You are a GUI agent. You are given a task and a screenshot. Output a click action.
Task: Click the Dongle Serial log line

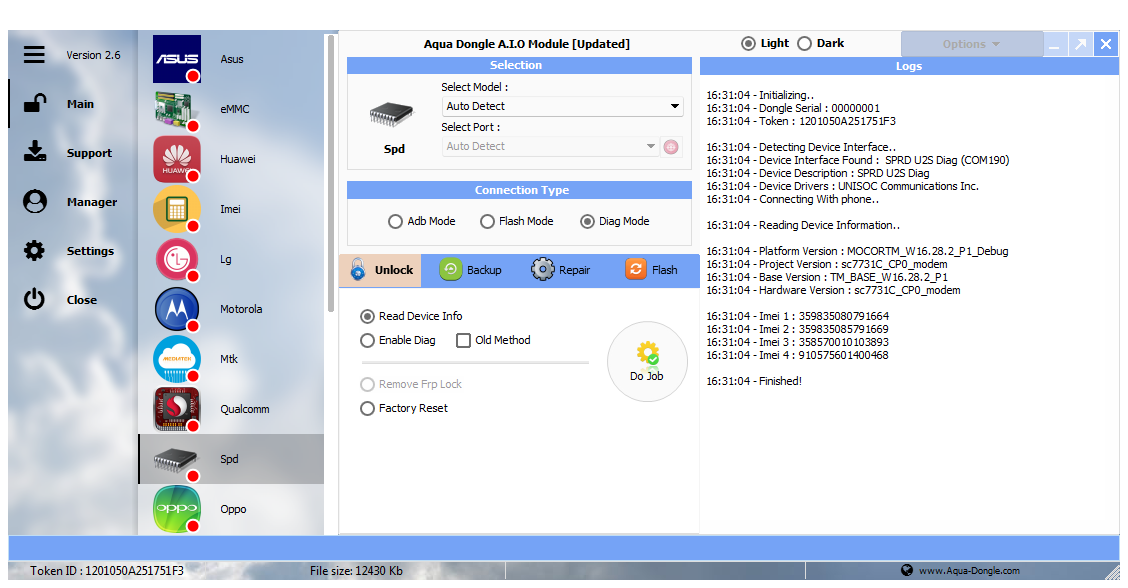[793, 108]
